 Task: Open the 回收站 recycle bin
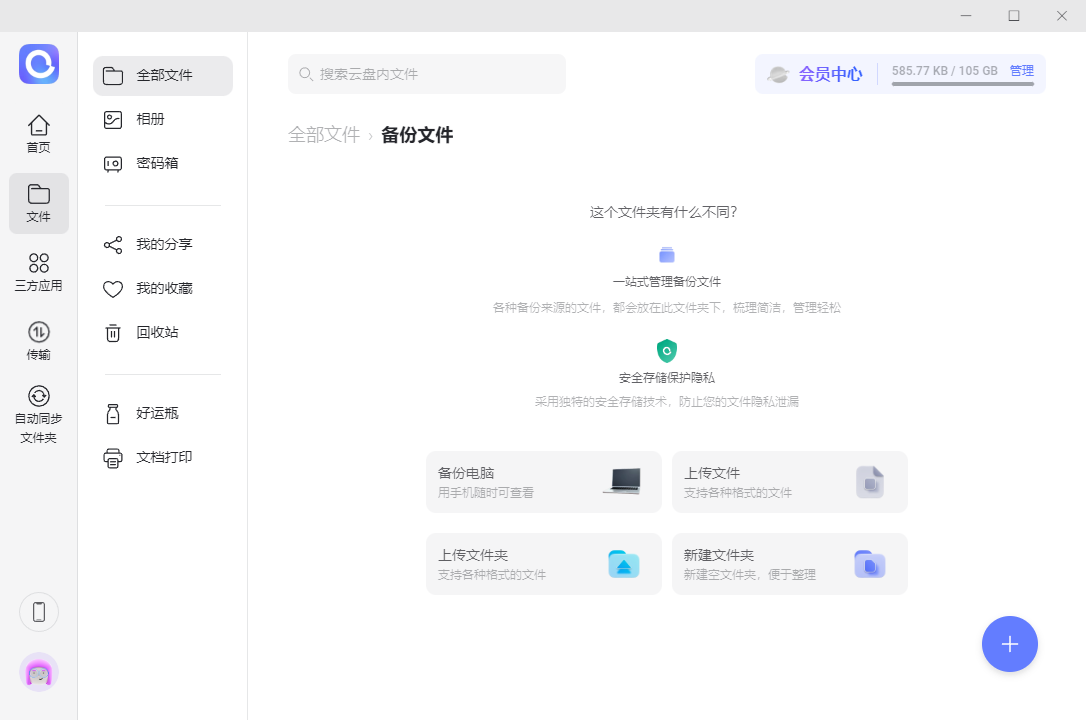click(x=157, y=333)
